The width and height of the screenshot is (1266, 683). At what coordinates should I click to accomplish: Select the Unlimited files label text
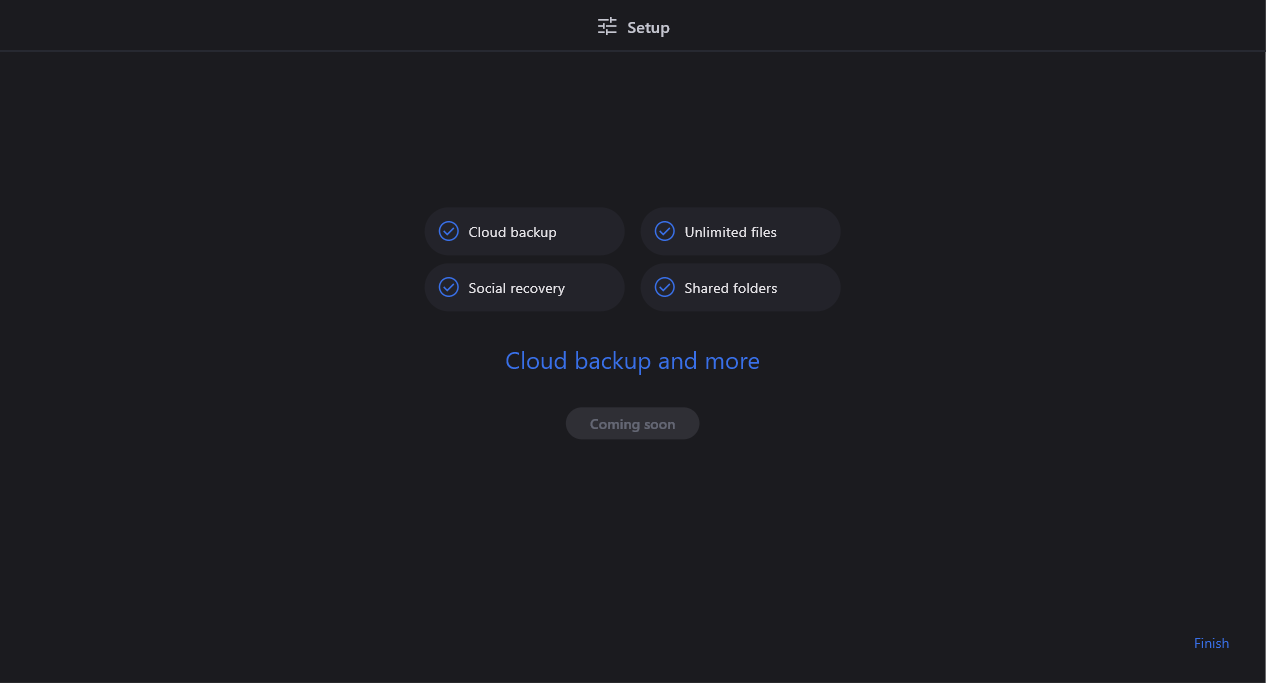pyautogui.click(x=730, y=232)
